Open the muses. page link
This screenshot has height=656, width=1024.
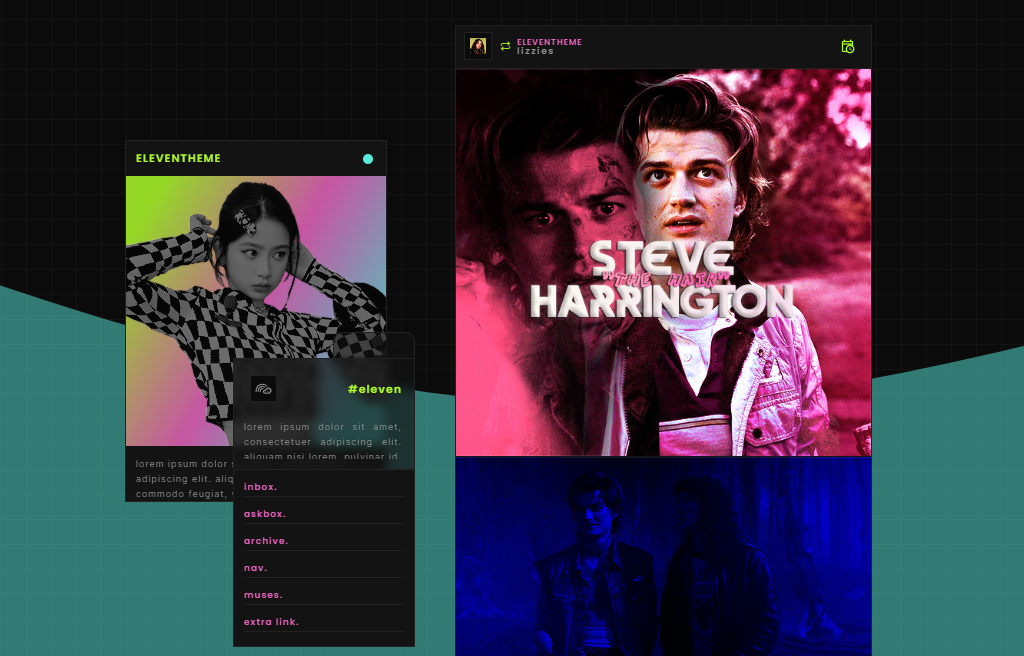coord(262,595)
